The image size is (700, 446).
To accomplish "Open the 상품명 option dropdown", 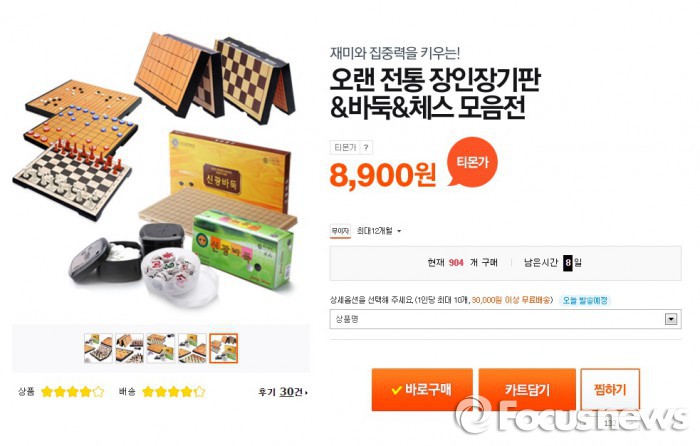I will (x=505, y=319).
